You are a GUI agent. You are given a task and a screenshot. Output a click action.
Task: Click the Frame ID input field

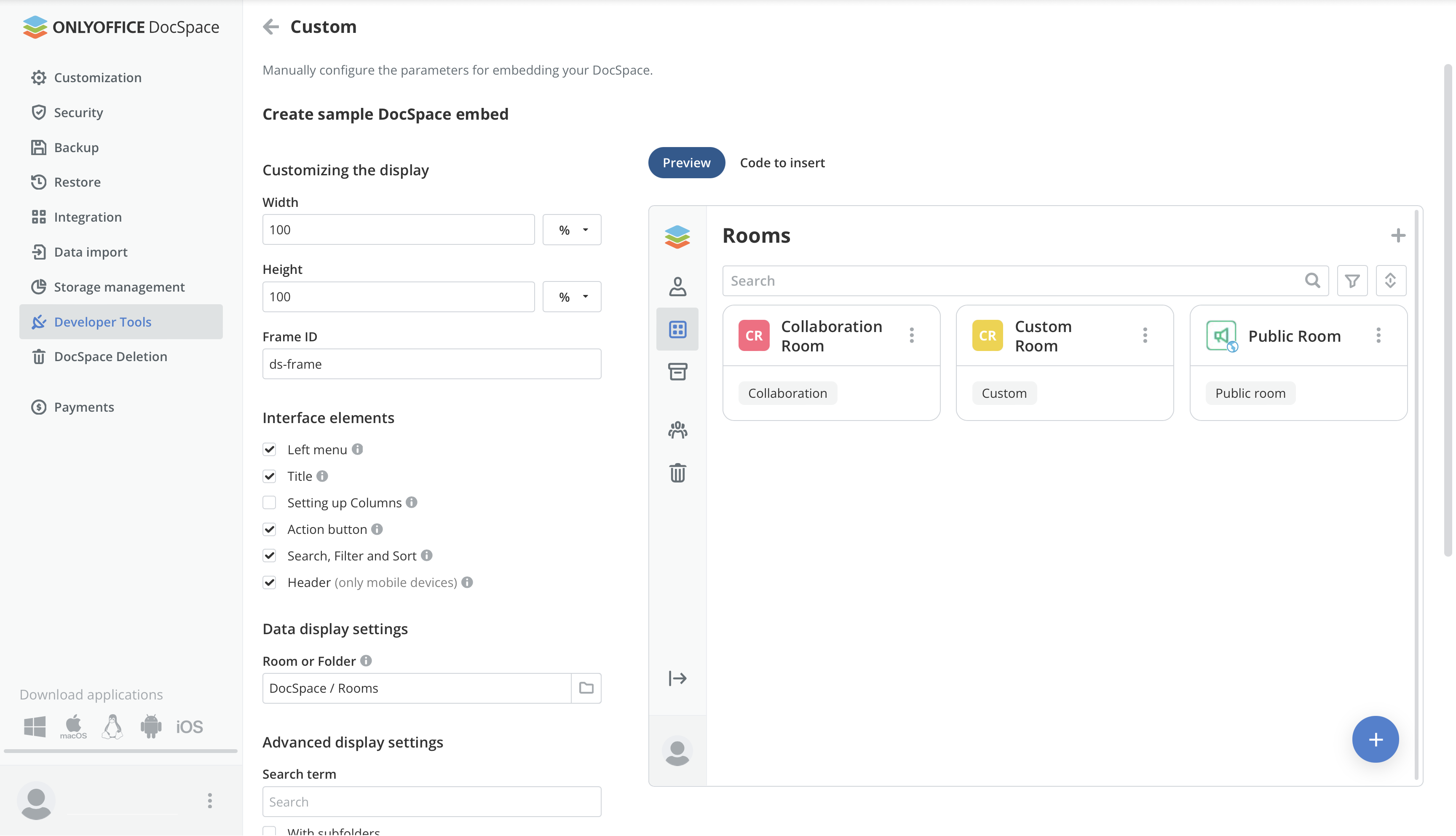pos(431,364)
